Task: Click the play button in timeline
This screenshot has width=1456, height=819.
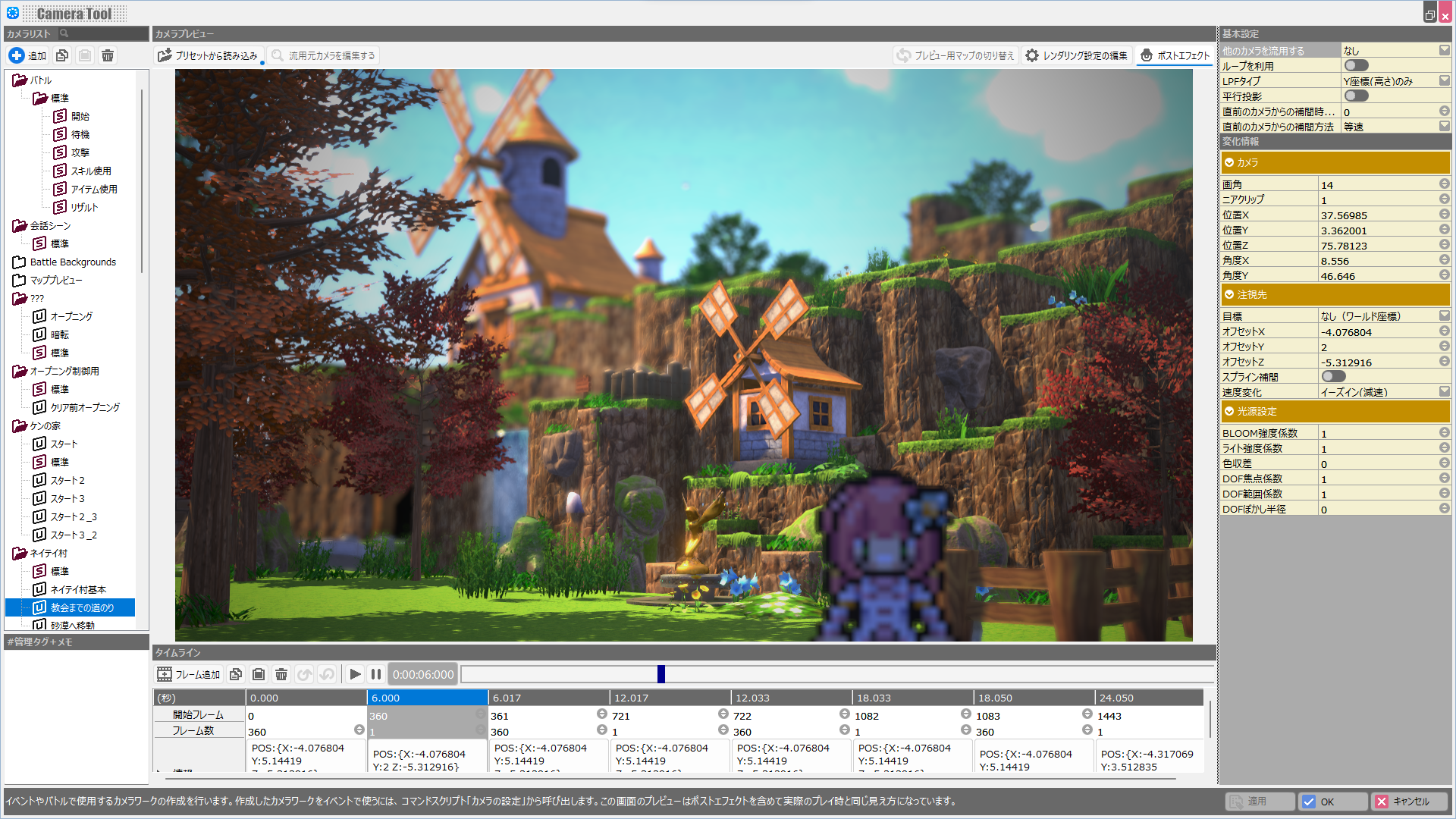Action: [x=355, y=674]
